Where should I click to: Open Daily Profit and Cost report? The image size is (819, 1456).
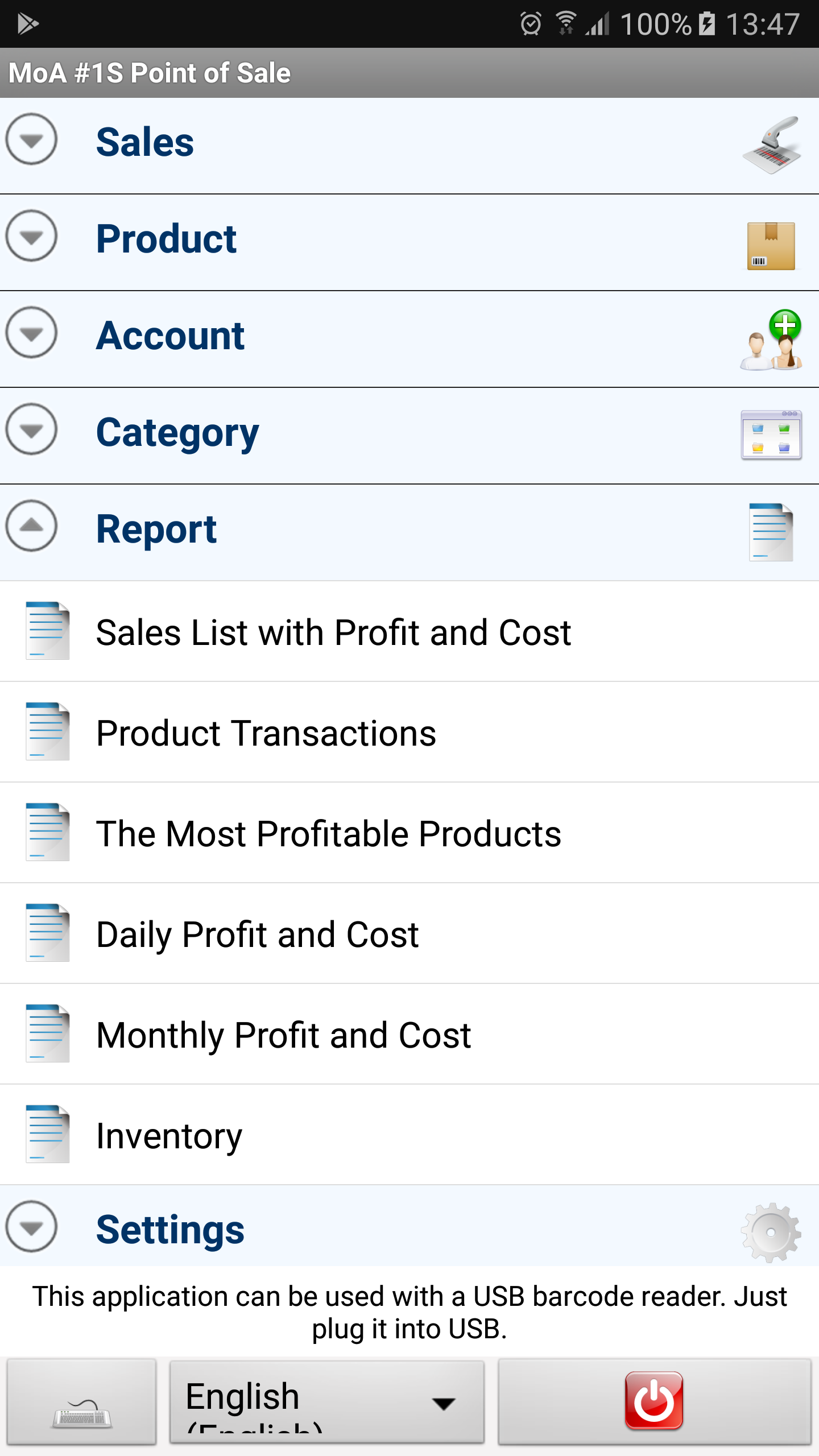coord(409,933)
